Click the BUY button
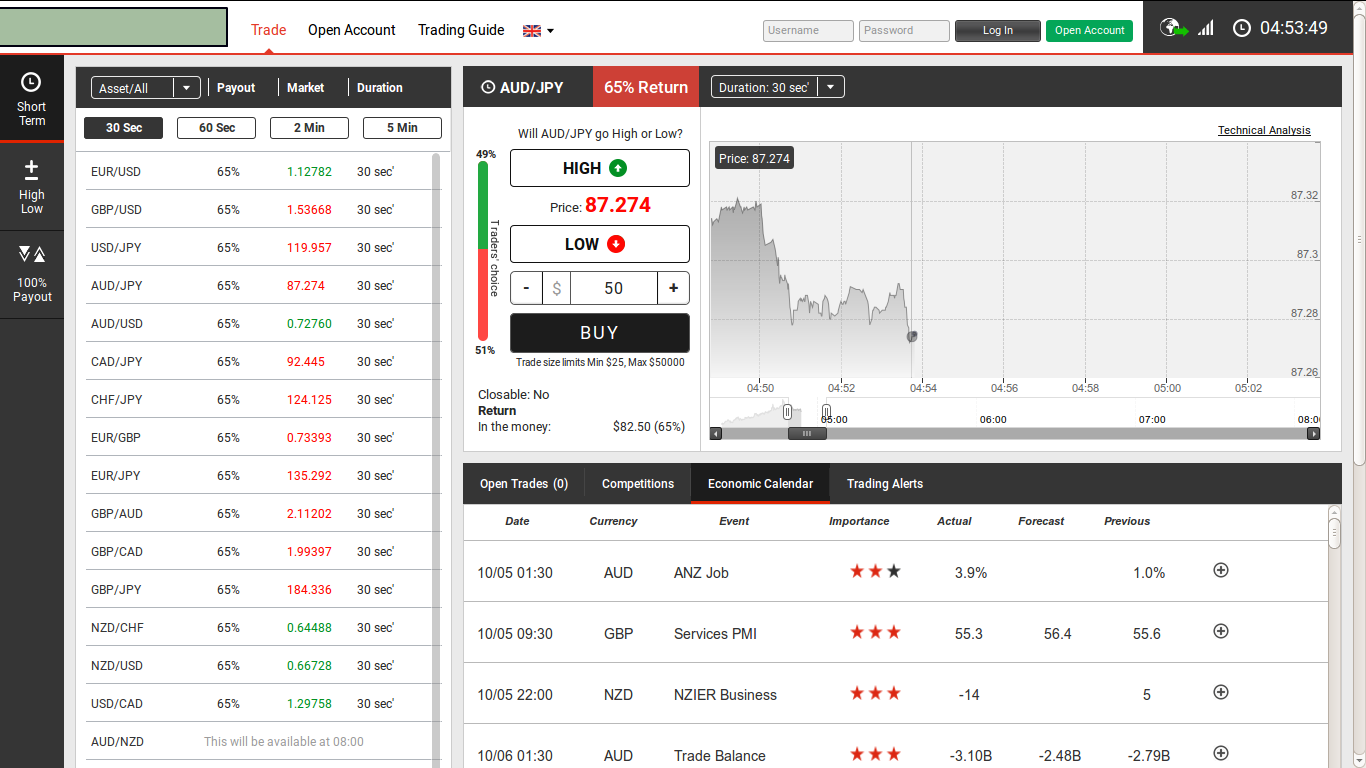The width and height of the screenshot is (1366, 768). tap(600, 333)
